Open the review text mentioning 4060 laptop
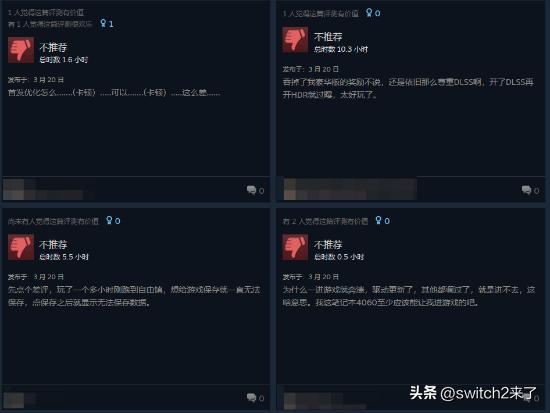Viewport: 550px width, 413px height. [x=409, y=296]
